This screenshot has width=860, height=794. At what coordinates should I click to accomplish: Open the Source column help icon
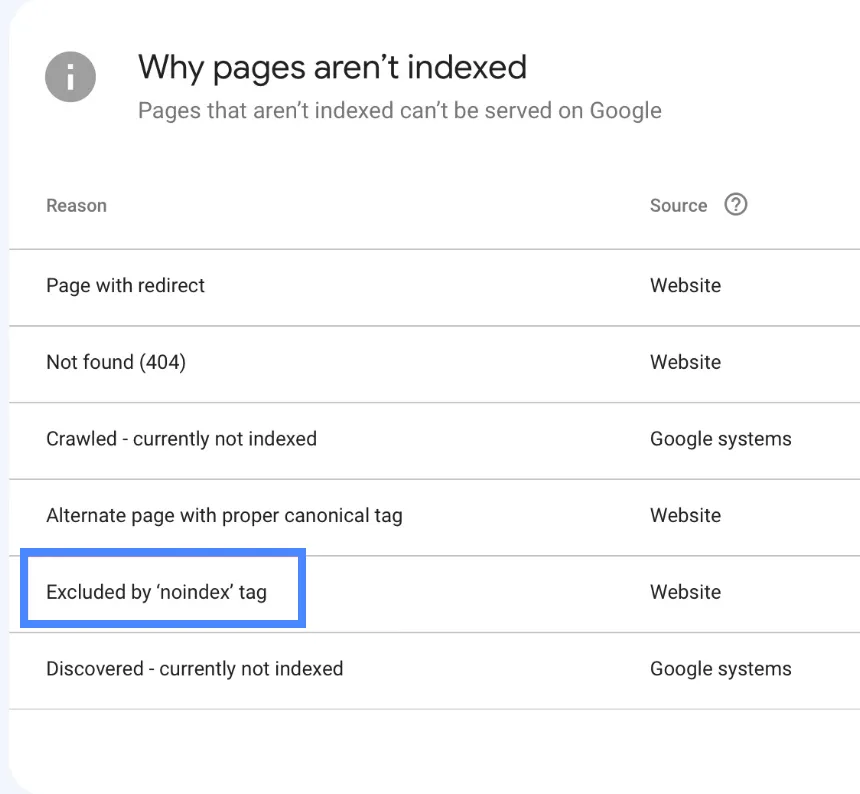tap(735, 204)
